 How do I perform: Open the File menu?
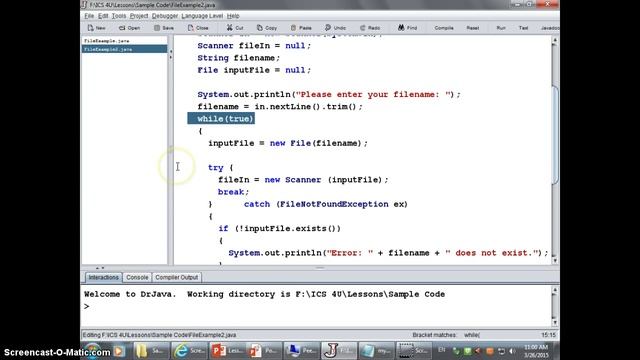(89, 16)
